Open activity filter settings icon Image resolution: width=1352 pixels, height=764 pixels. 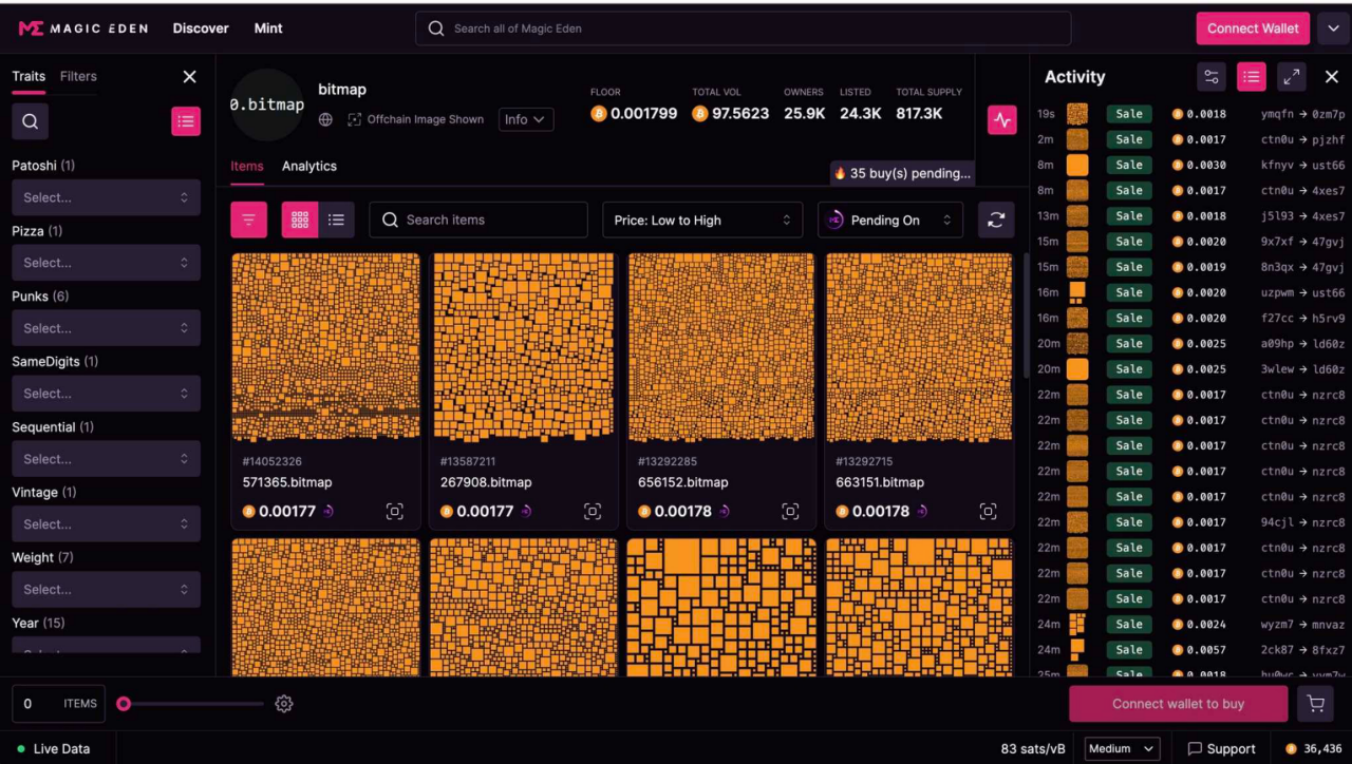click(1211, 77)
